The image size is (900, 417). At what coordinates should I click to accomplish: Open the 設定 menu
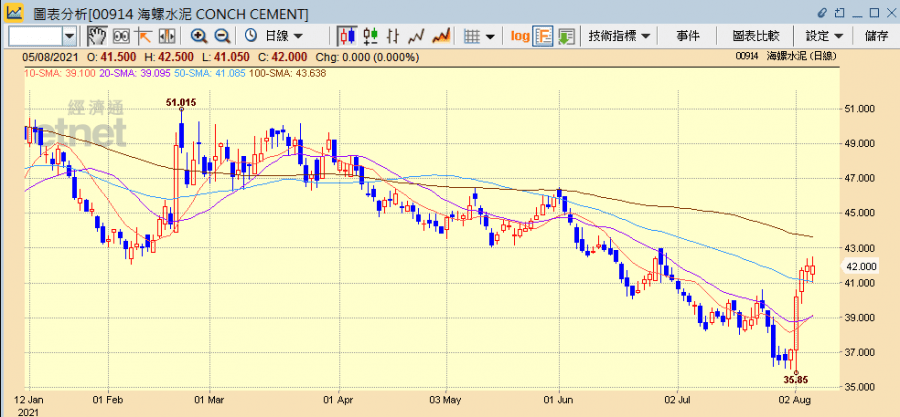coord(824,36)
